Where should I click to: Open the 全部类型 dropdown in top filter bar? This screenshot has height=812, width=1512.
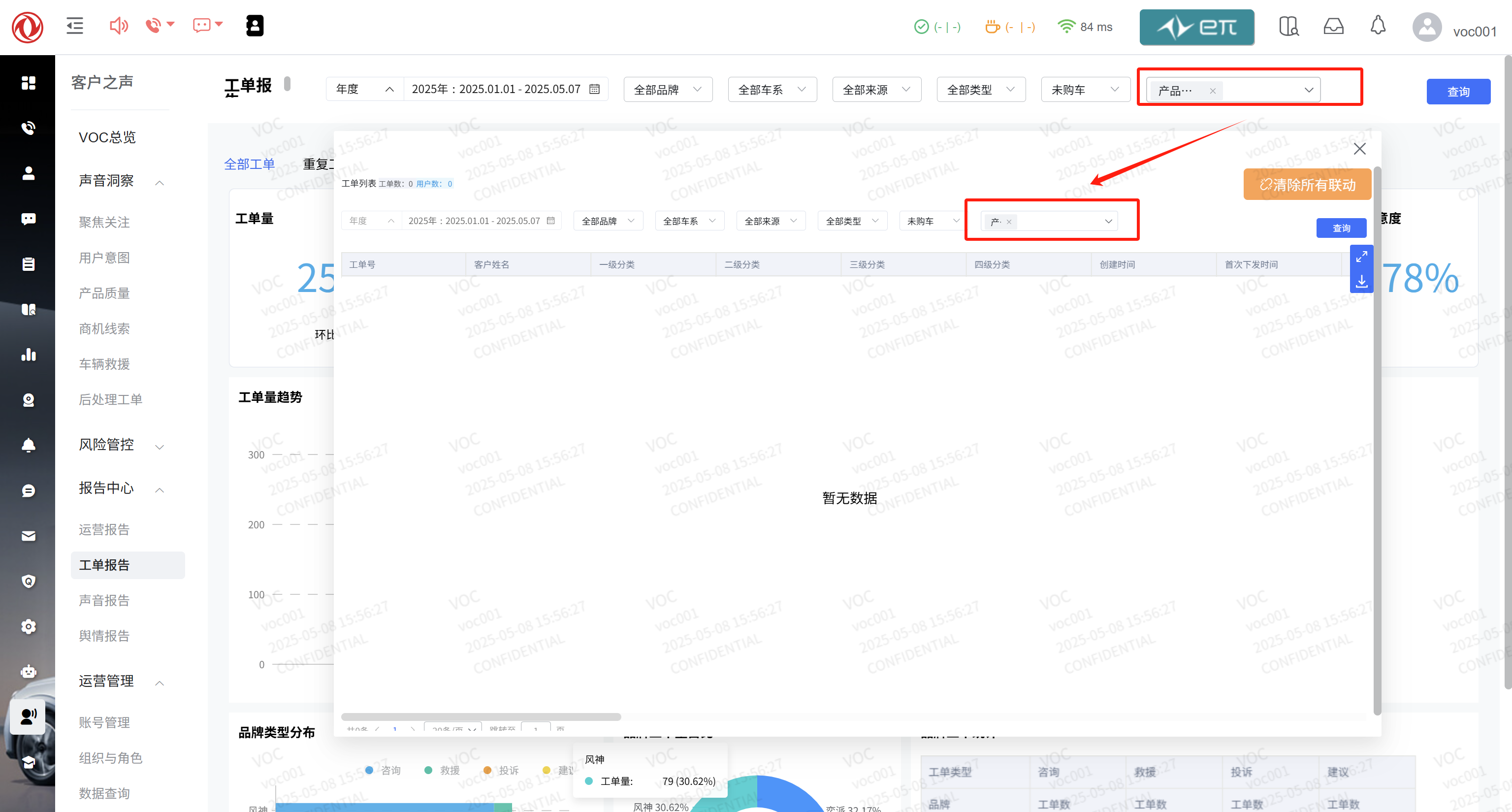pos(981,89)
